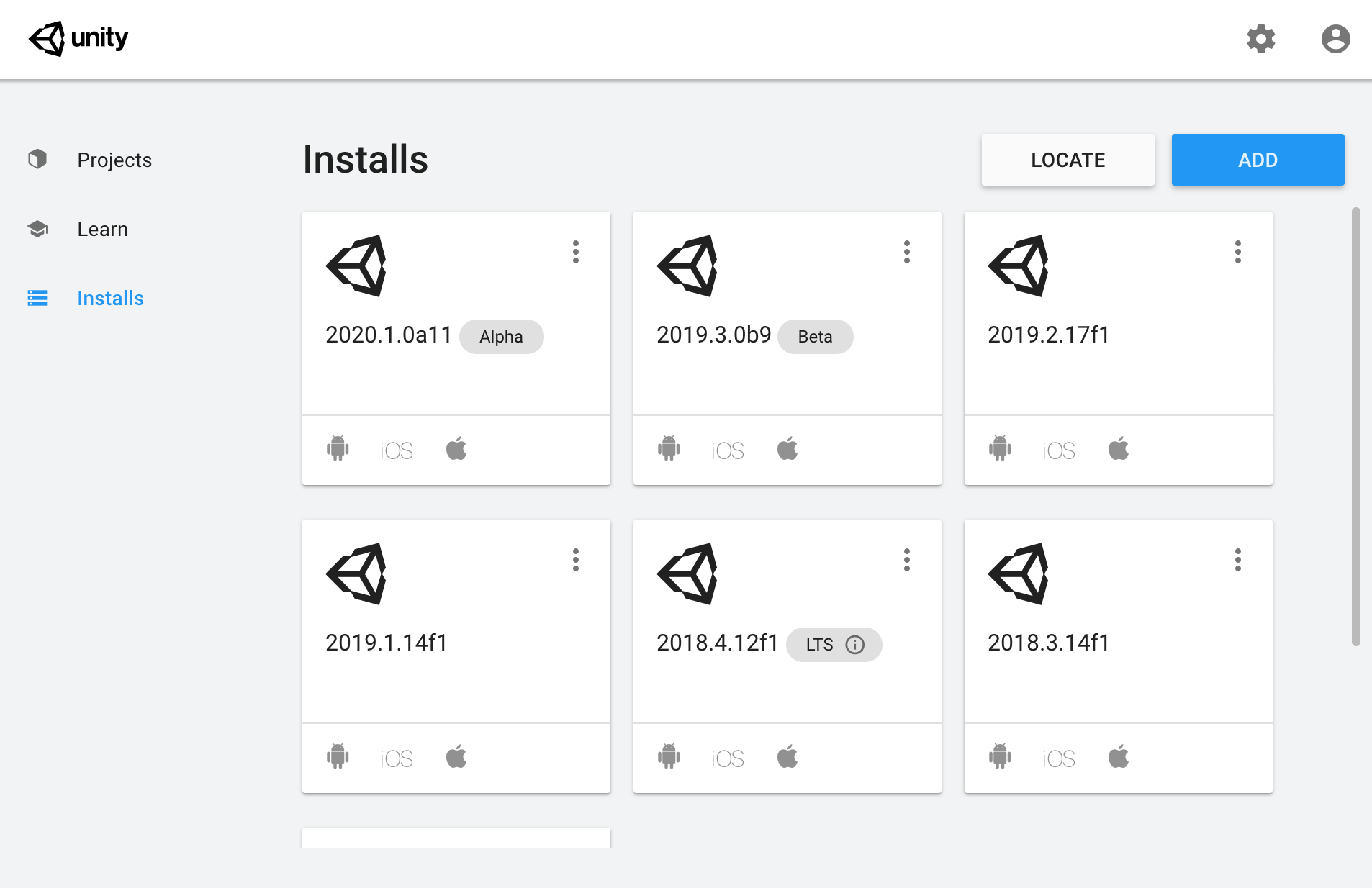
Task: Select the Android icon on the 2020.1.0a11 card
Action: coord(338,449)
